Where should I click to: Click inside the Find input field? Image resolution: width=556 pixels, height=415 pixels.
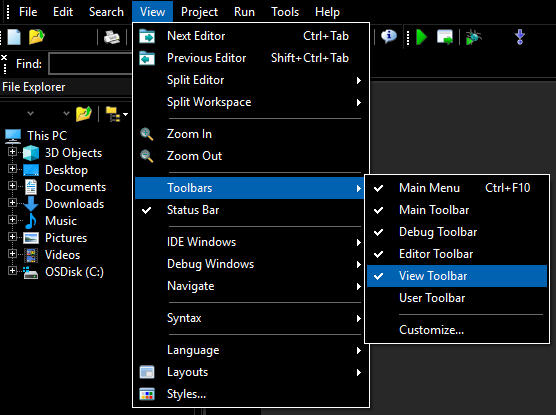(90, 64)
